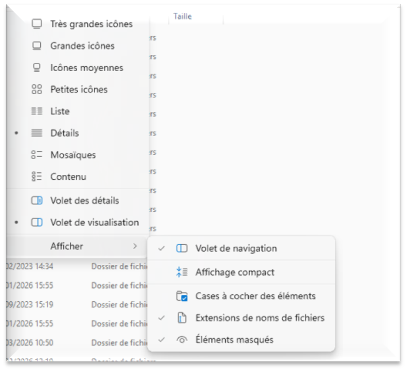Select Petites icônes view
Image resolution: width=407 pixels, height=371 pixels.
[x=78, y=89]
